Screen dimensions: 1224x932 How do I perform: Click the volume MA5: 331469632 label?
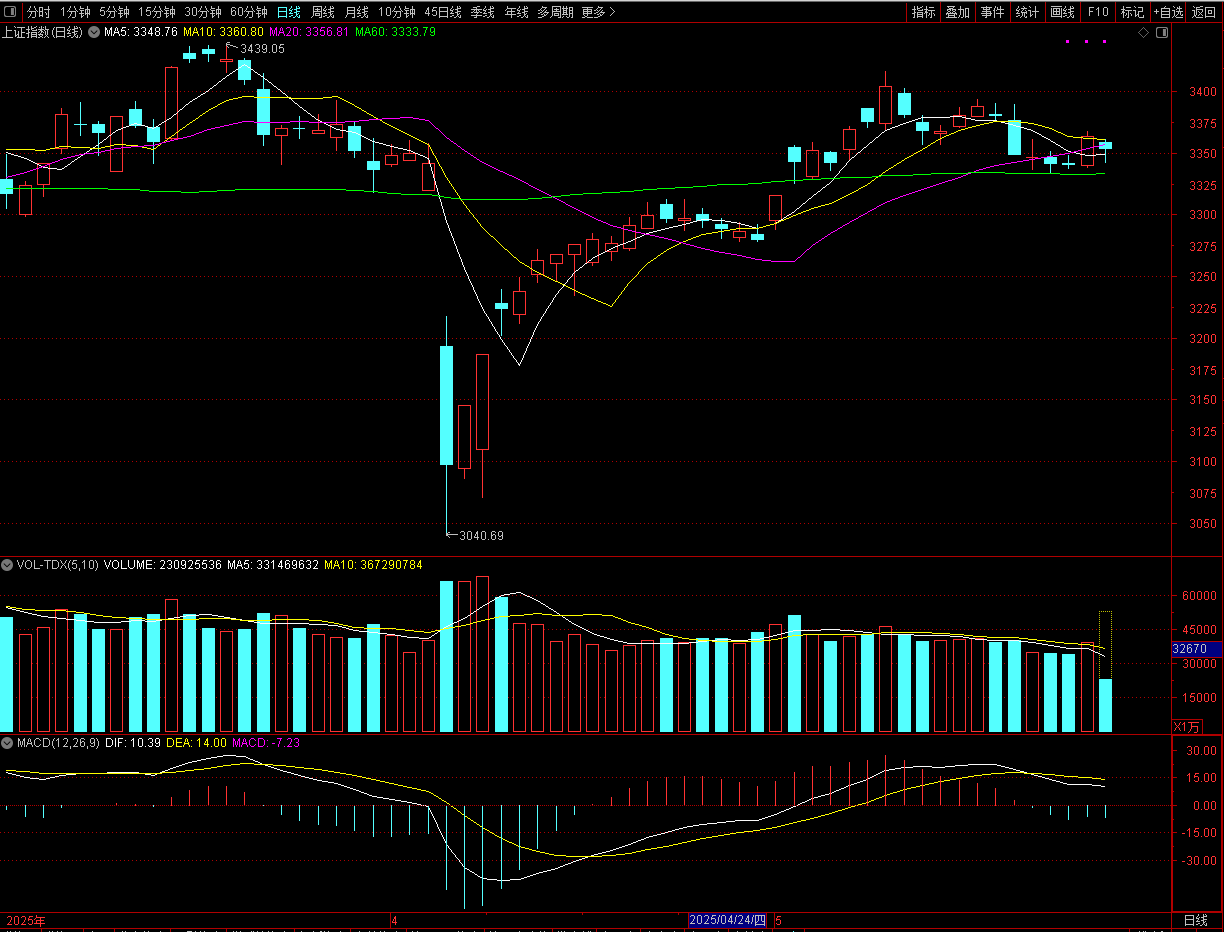point(272,565)
